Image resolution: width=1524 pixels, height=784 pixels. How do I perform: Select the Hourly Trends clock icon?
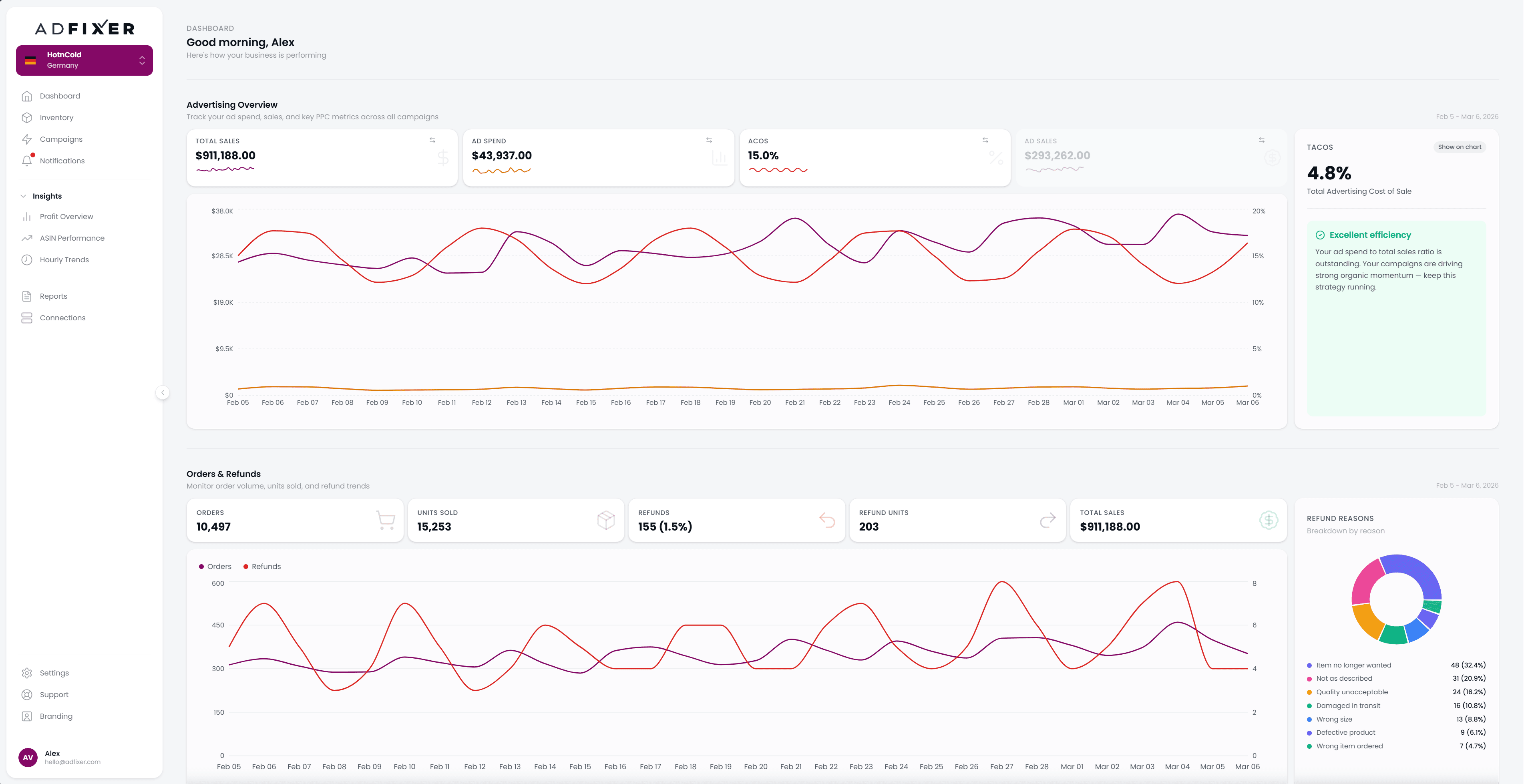click(27, 259)
